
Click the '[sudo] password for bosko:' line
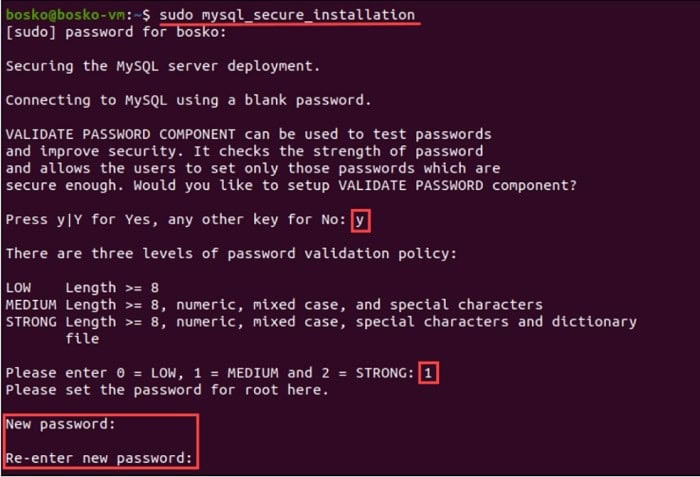click(x=116, y=32)
